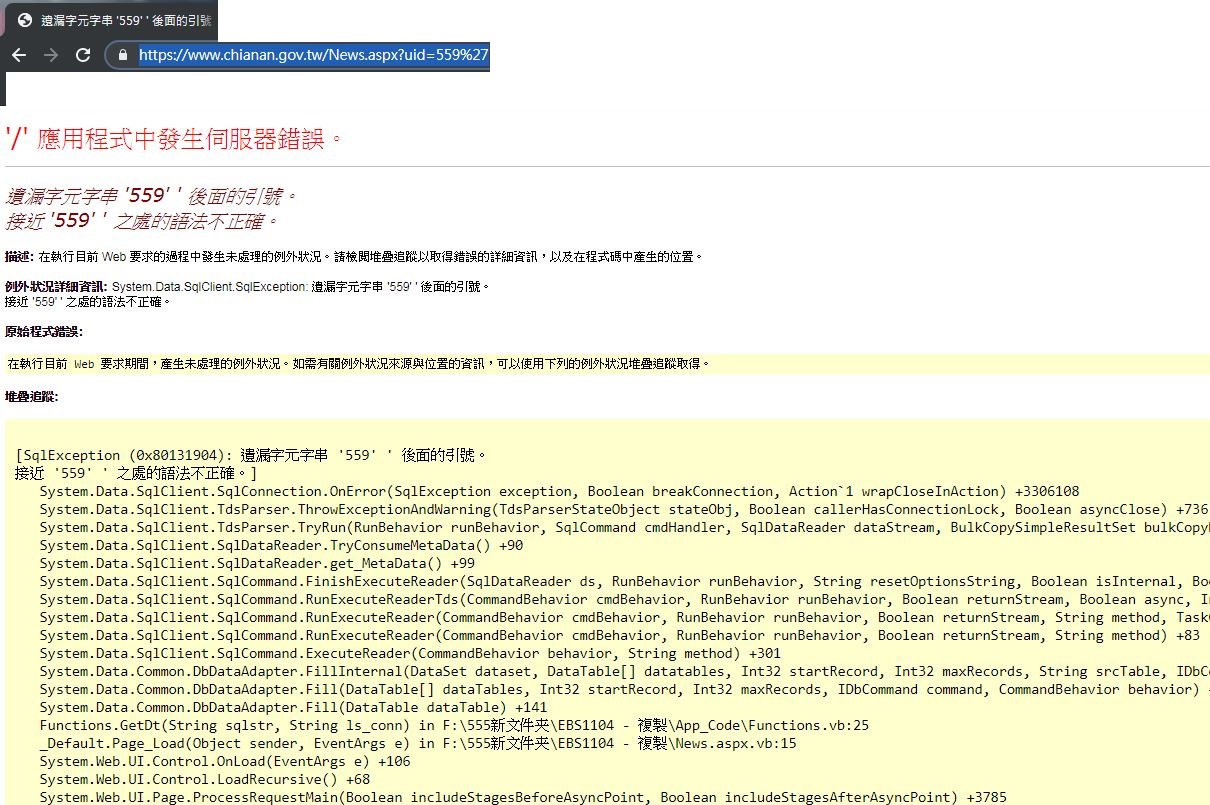Click the SqlConnection.OnError stack line

tap(560, 491)
